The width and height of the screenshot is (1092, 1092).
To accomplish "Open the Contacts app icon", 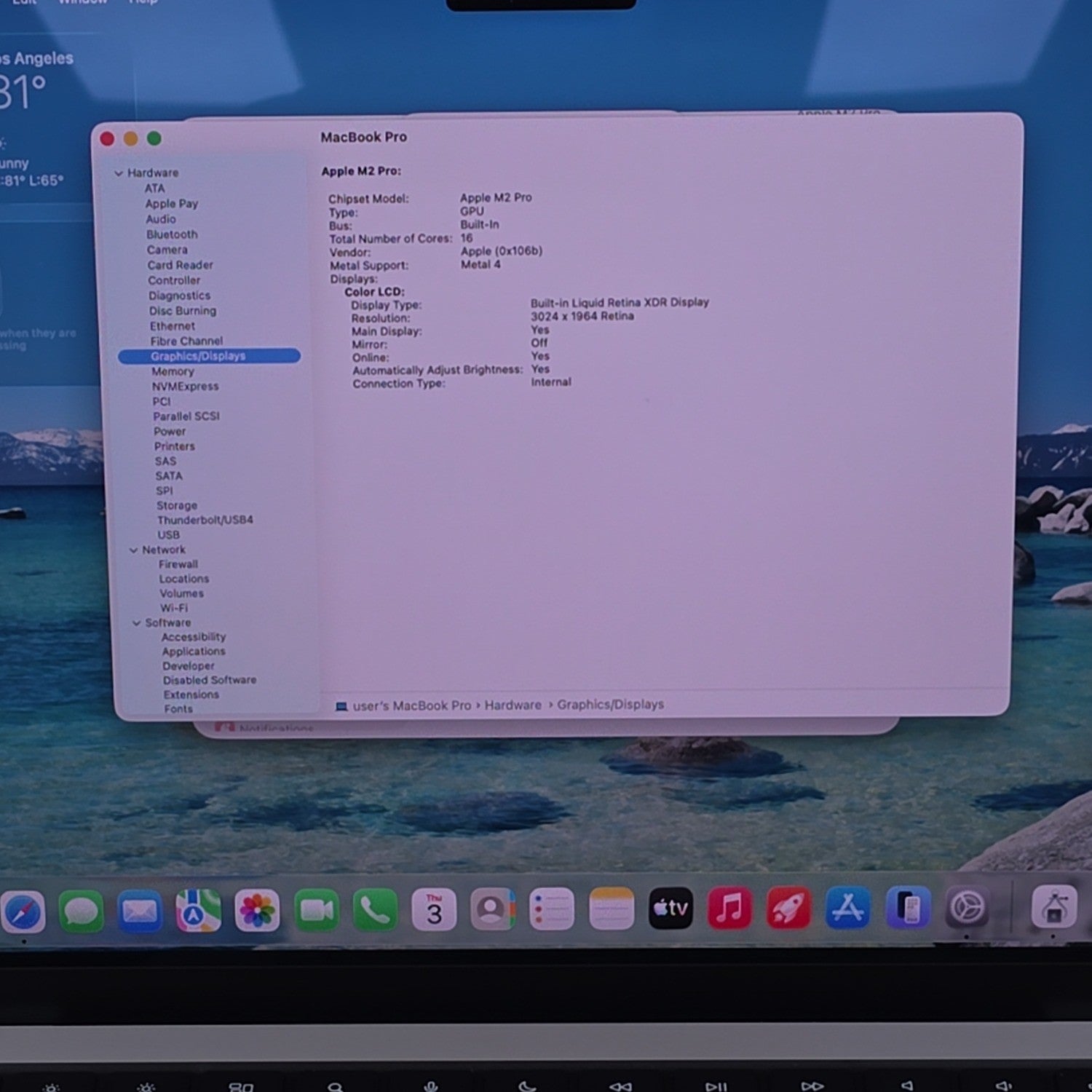I will click(x=493, y=909).
